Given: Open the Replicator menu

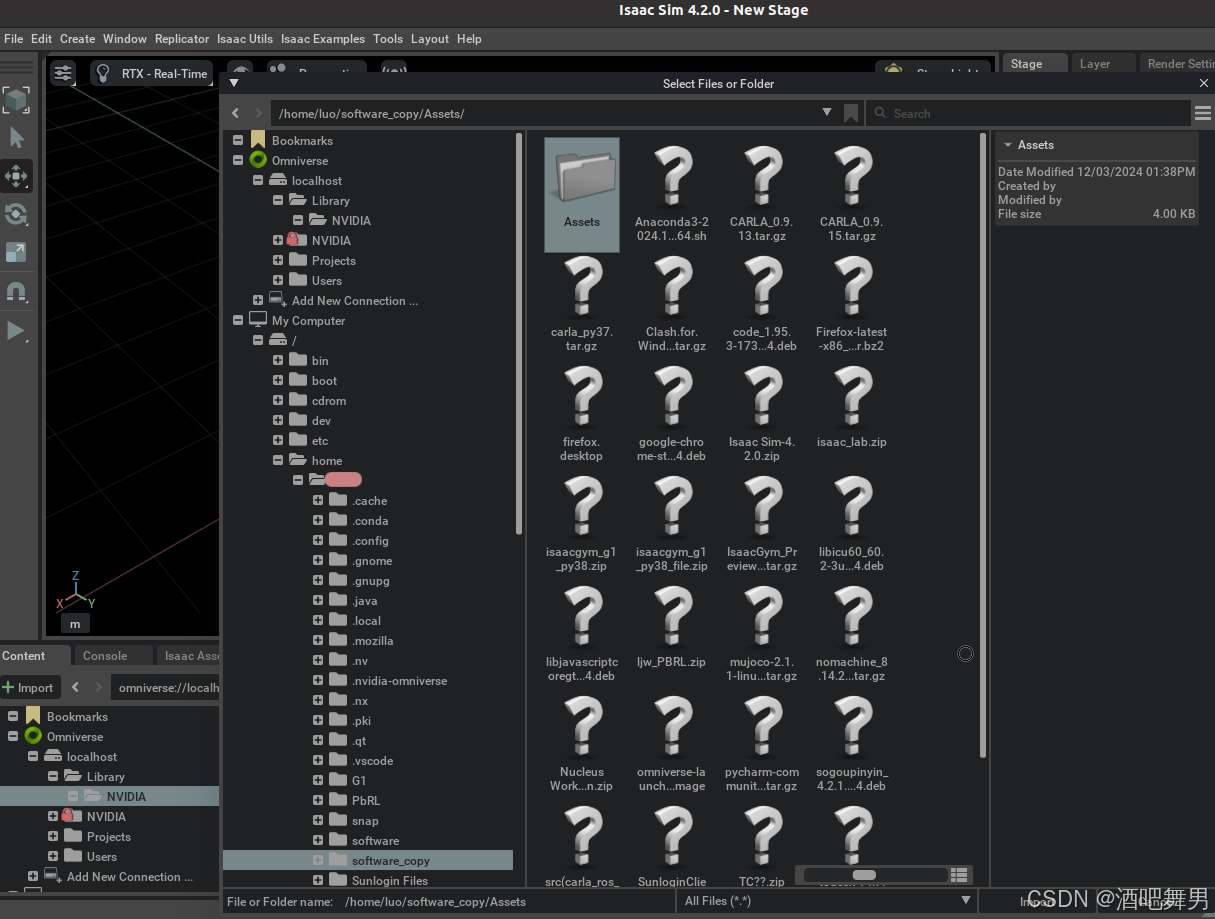Looking at the screenshot, I should 182,39.
